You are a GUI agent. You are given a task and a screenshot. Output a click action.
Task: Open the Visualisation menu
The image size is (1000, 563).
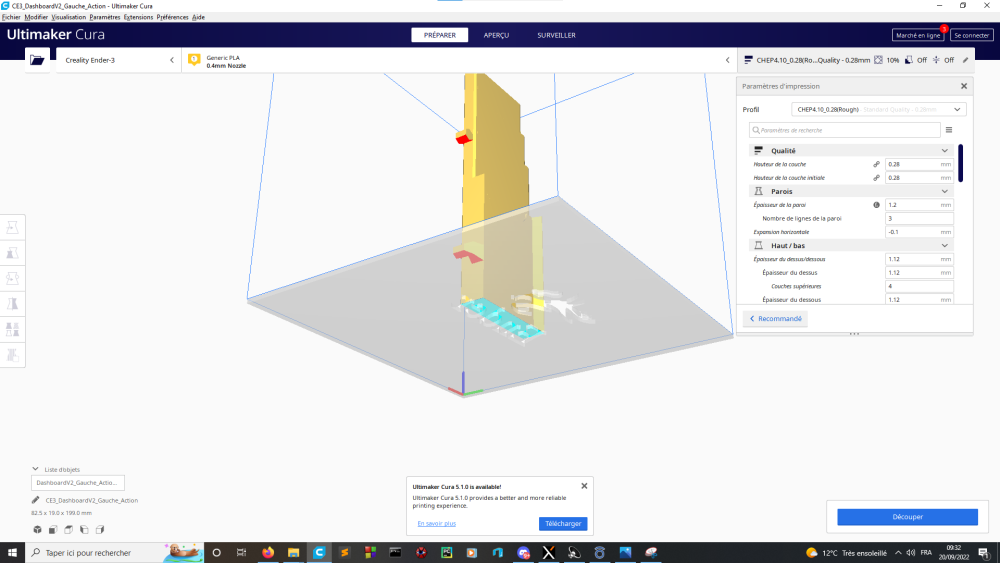68,17
